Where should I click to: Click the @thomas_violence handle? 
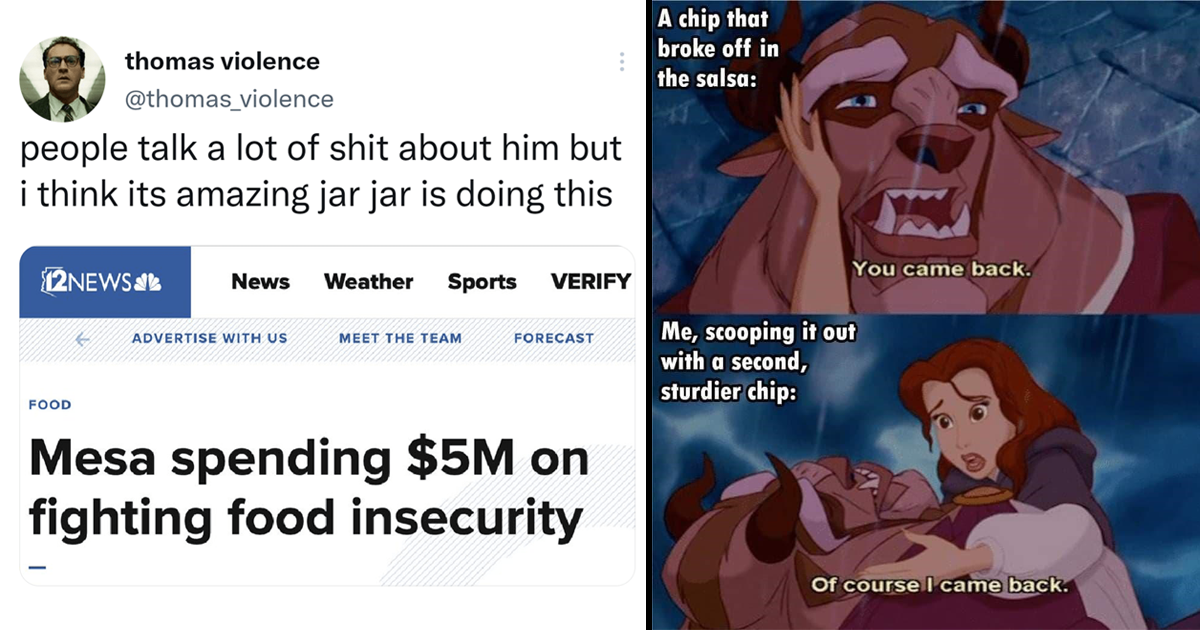click(x=229, y=98)
